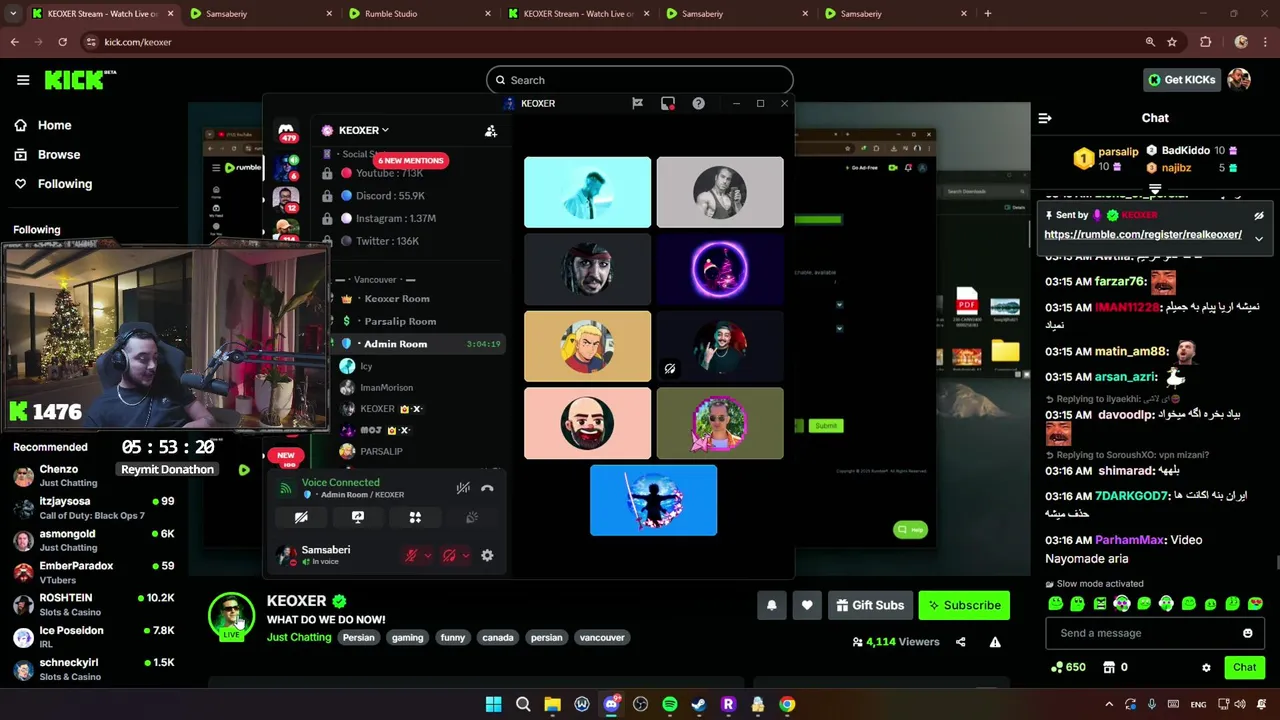
Task: Click the KICK logo
Action: point(80,80)
